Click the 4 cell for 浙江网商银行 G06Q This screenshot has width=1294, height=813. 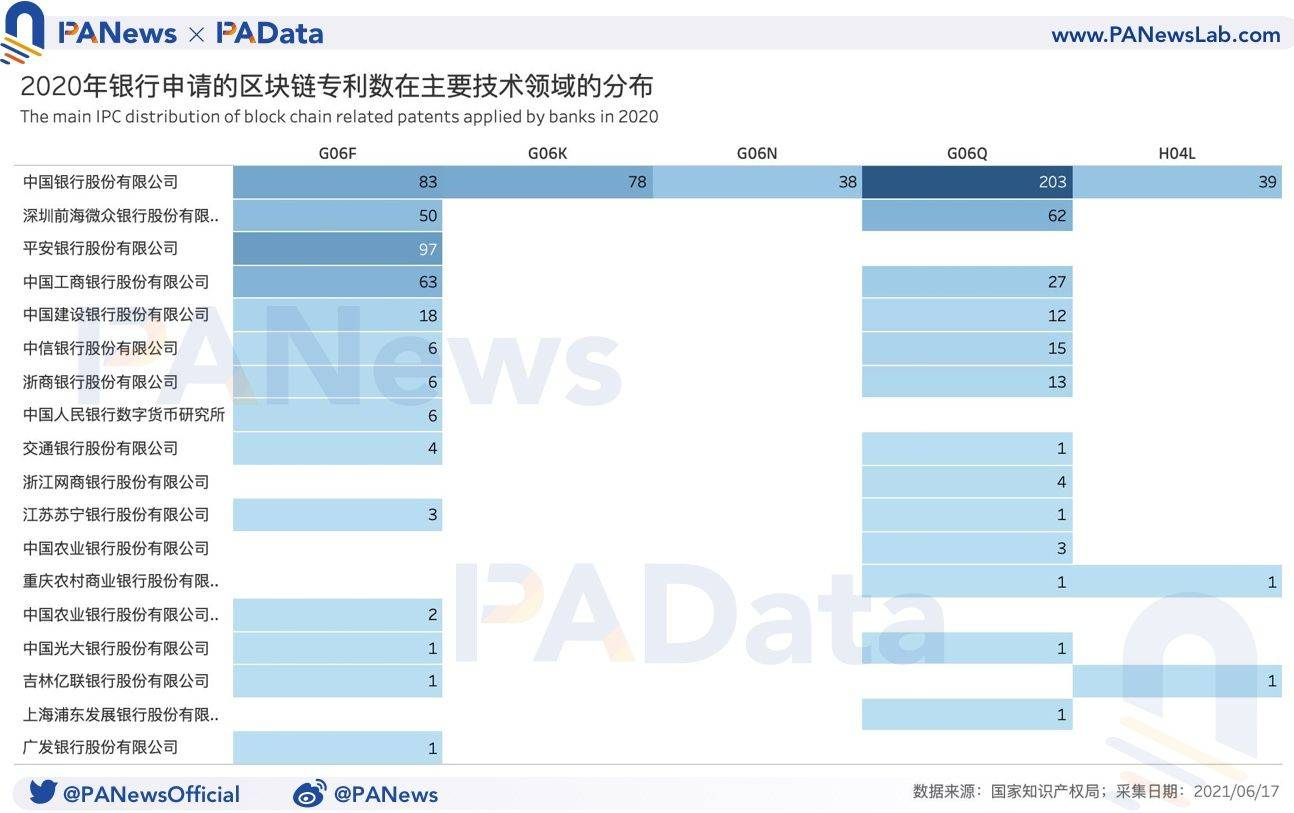(x=967, y=482)
